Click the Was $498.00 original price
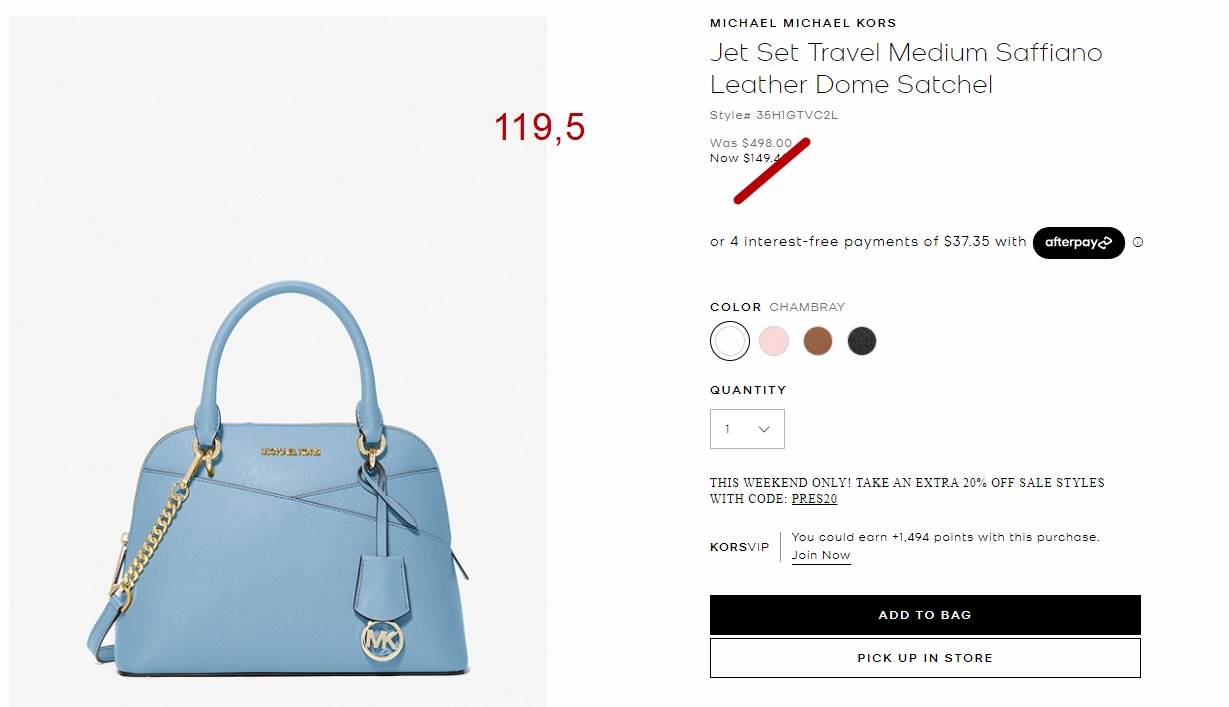 751,143
